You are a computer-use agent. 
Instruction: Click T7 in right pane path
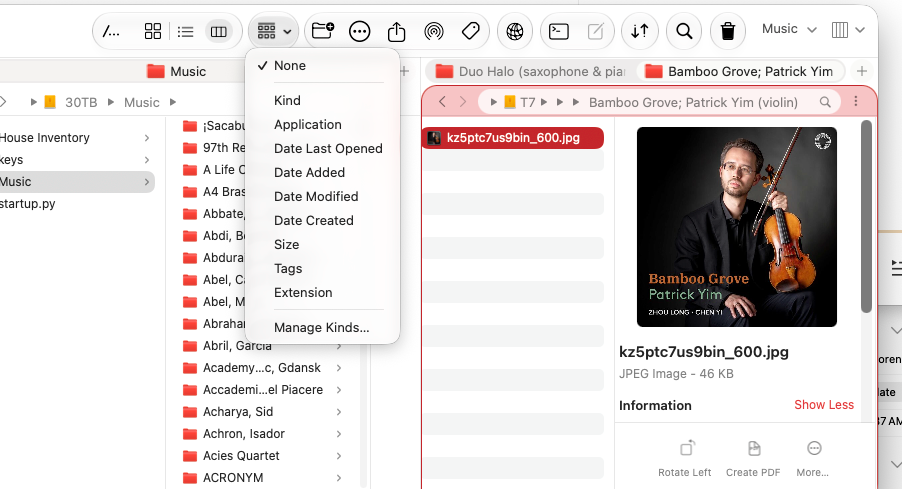(521, 102)
